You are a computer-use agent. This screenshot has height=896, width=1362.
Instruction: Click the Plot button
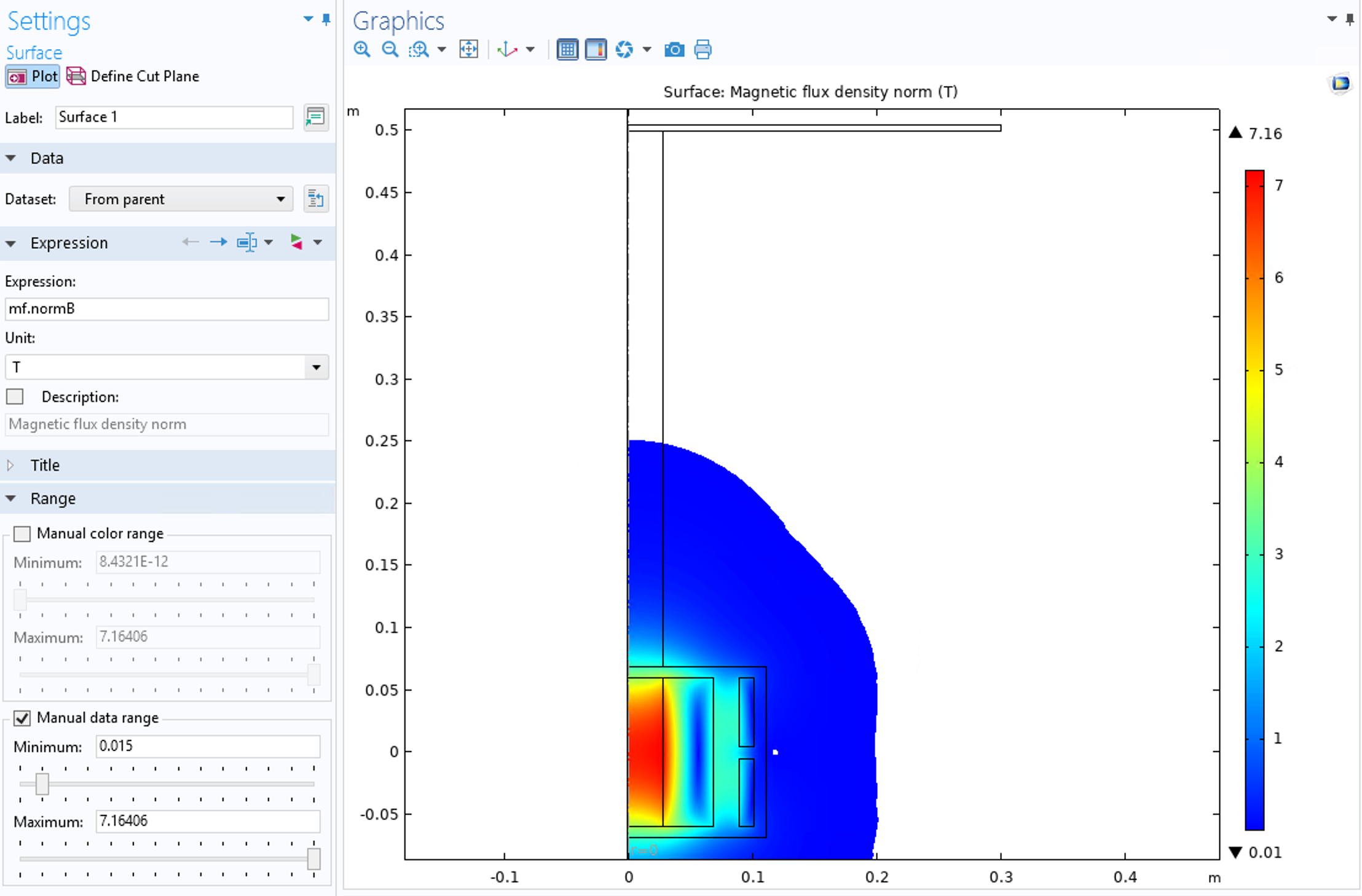tap(33, 77)
